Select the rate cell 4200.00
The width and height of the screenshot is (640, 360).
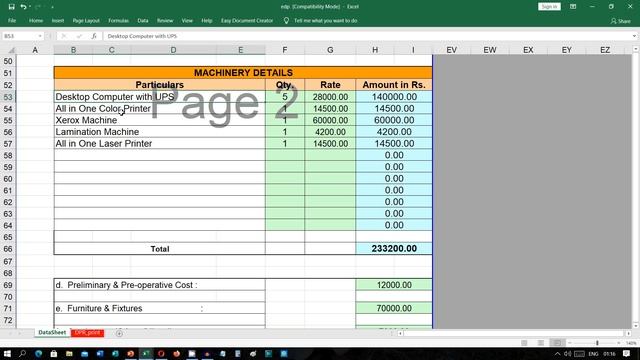[330, 132]
